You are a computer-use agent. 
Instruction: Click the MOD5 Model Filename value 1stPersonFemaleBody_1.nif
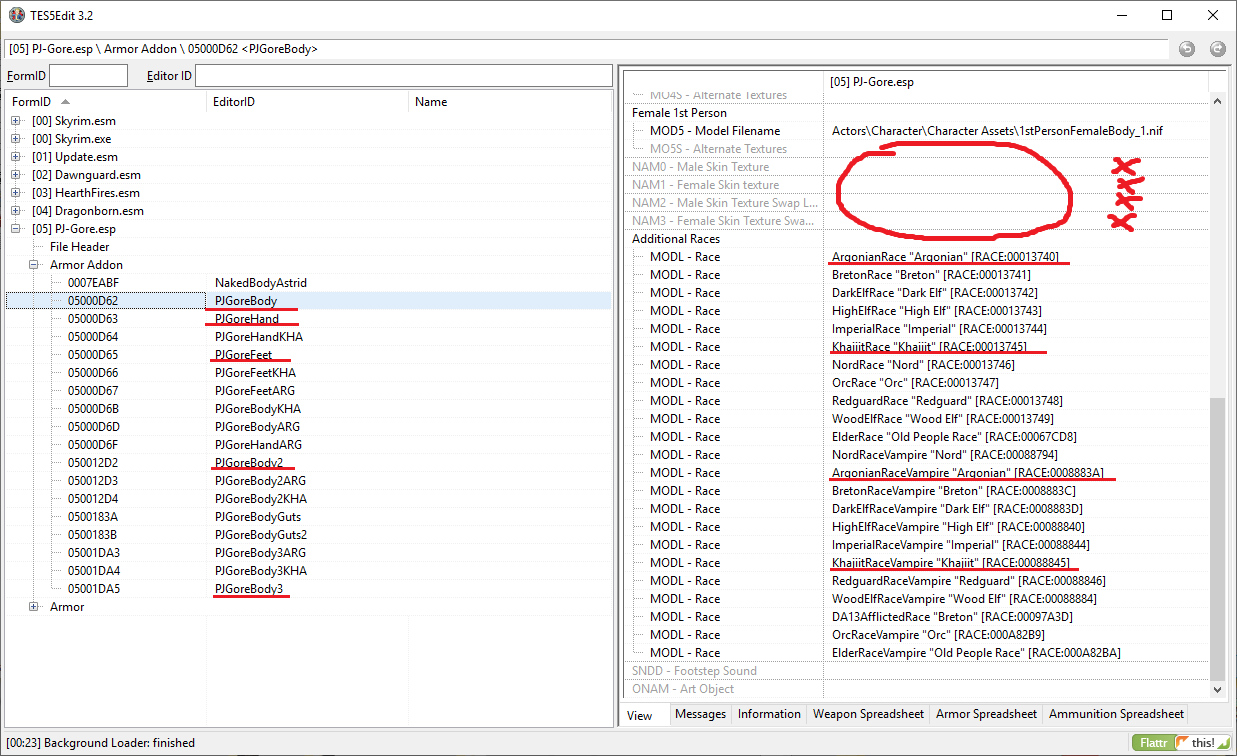997,131
